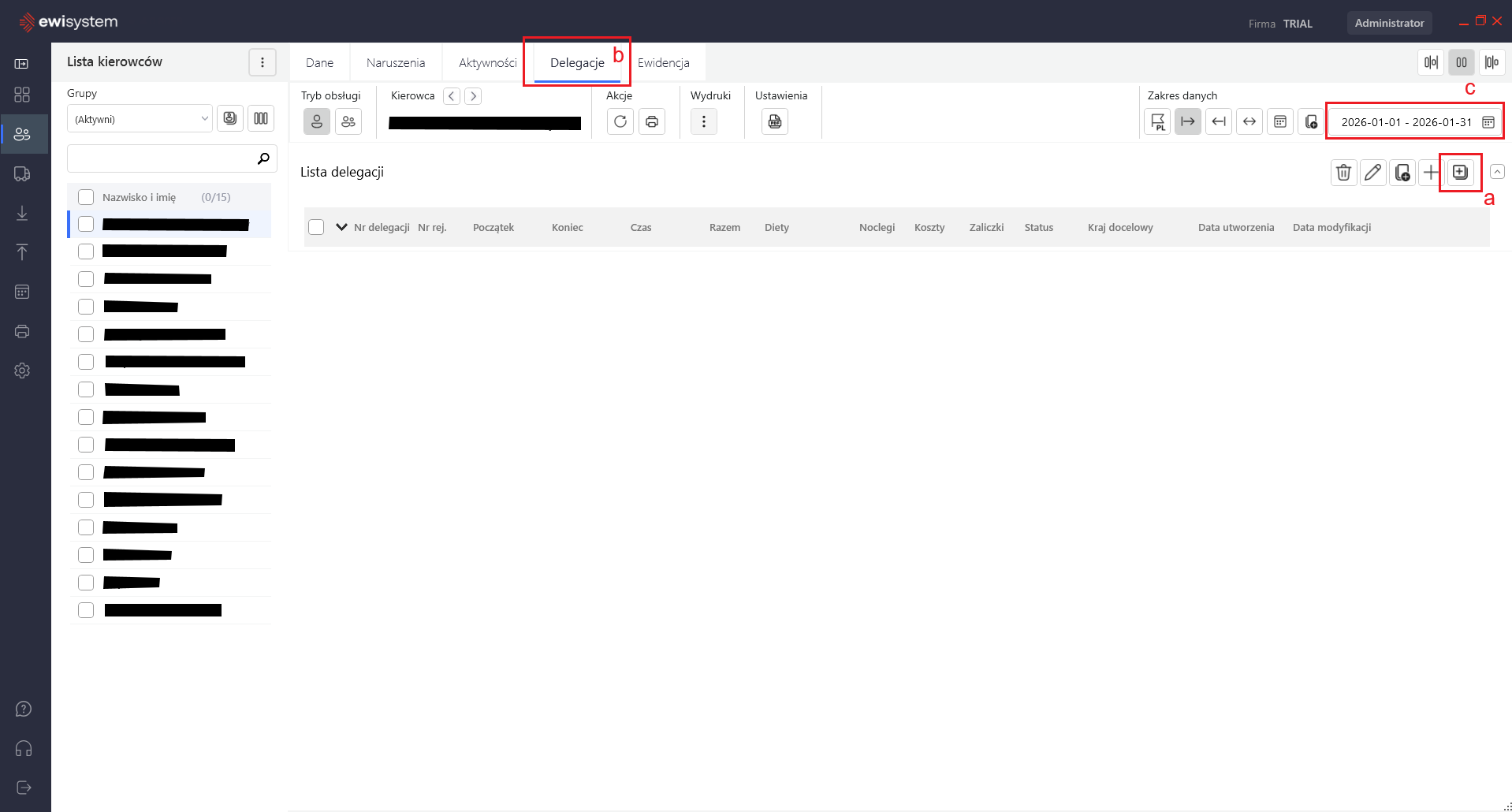Open PDF settings icon under Ustawienia
This screenshot has width=1512, height=812.
(775, 121)
